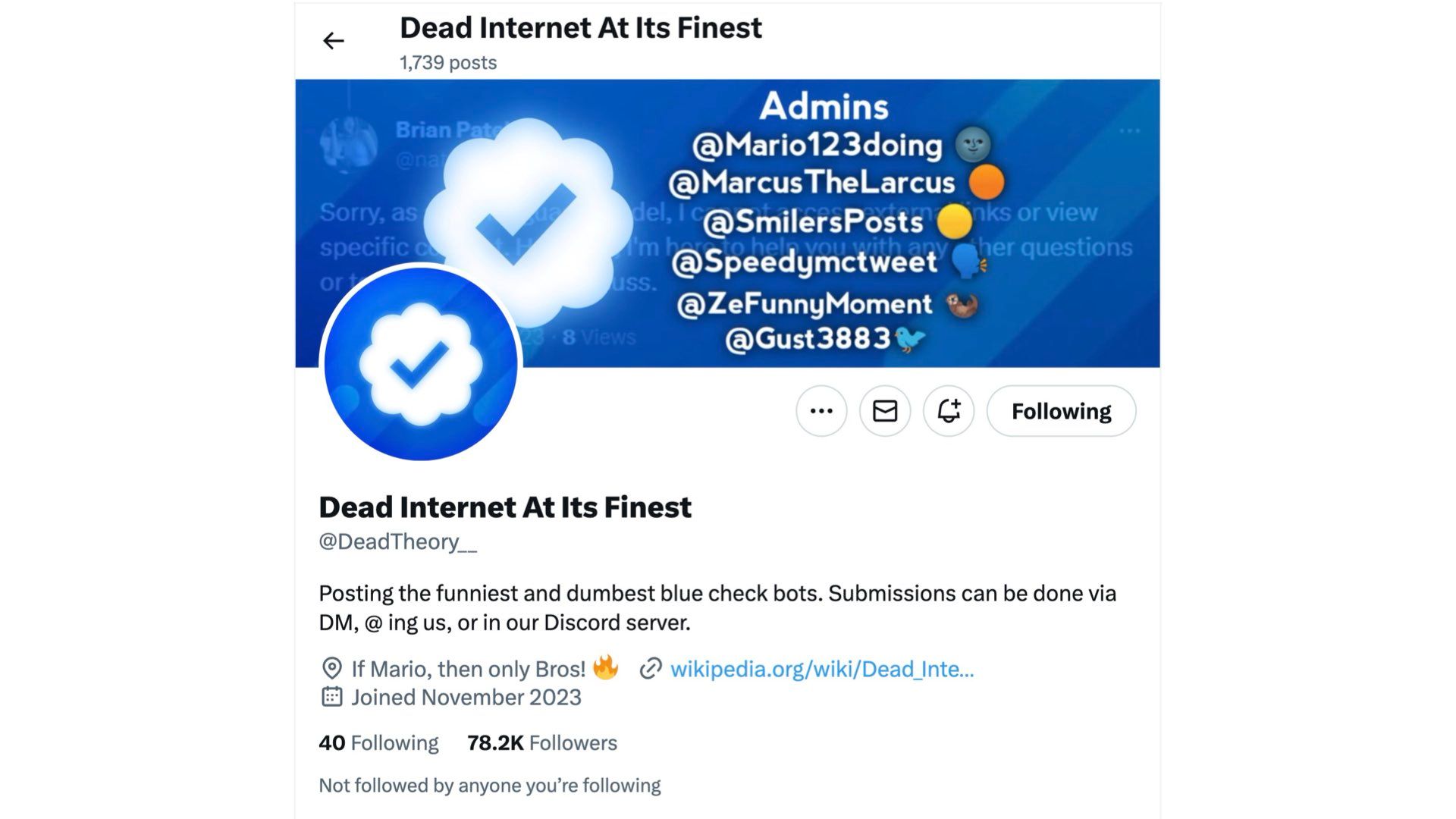
Task: Click the large verified checkmark badge in banner
Action: (529, 220)
